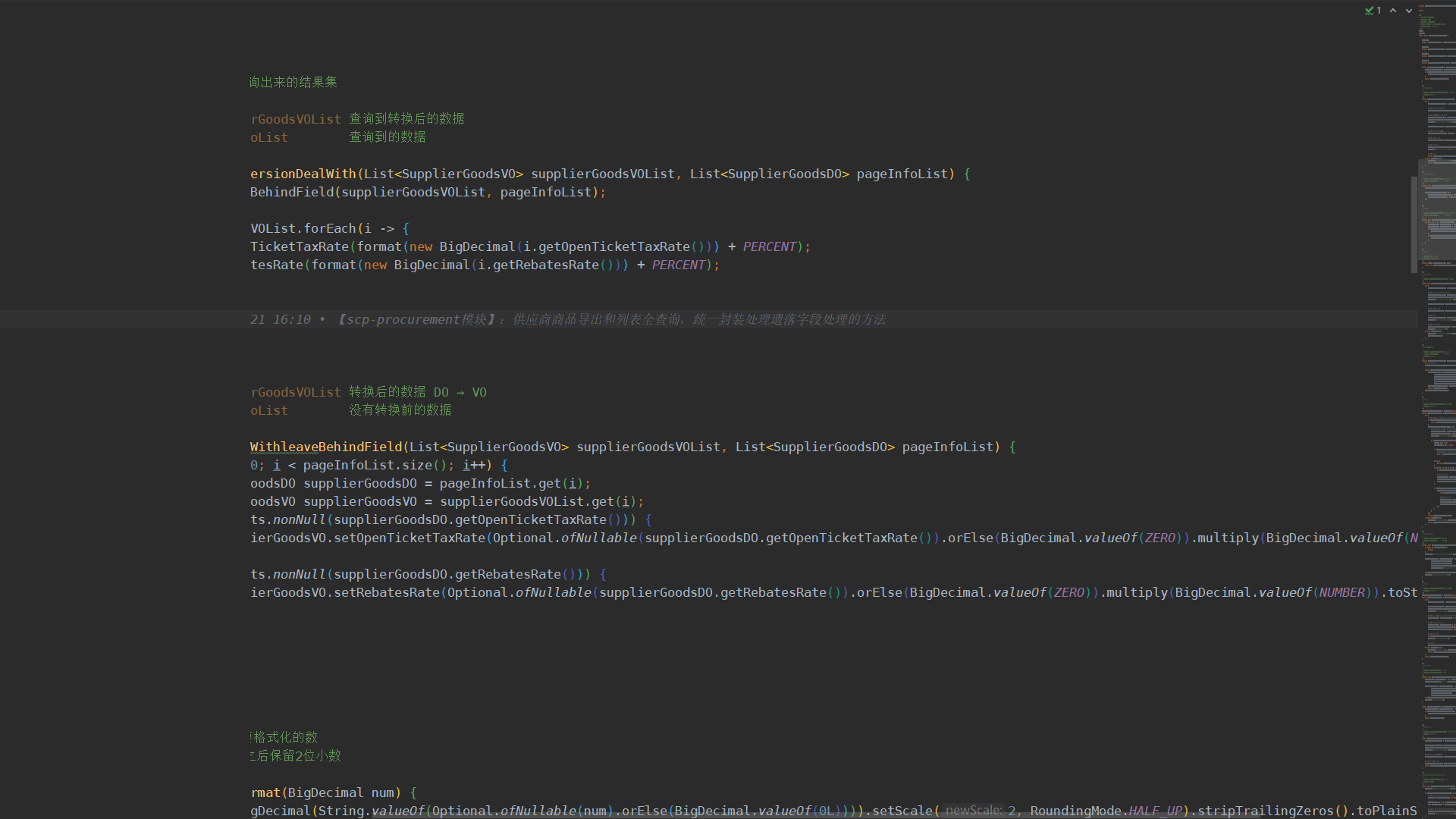The height and width of the screenshot is (819, 1456).
Task: Click the setRebatesRate method call
Action: 387,592
